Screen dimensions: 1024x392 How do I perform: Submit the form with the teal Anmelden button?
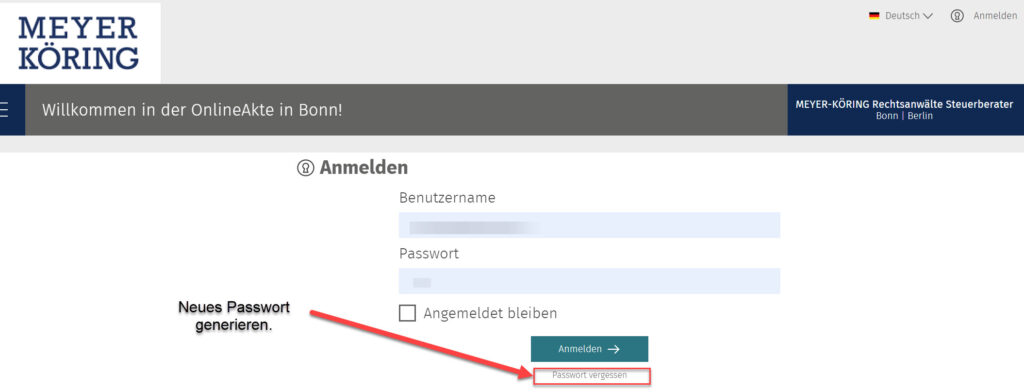click(x=589, y=349)
